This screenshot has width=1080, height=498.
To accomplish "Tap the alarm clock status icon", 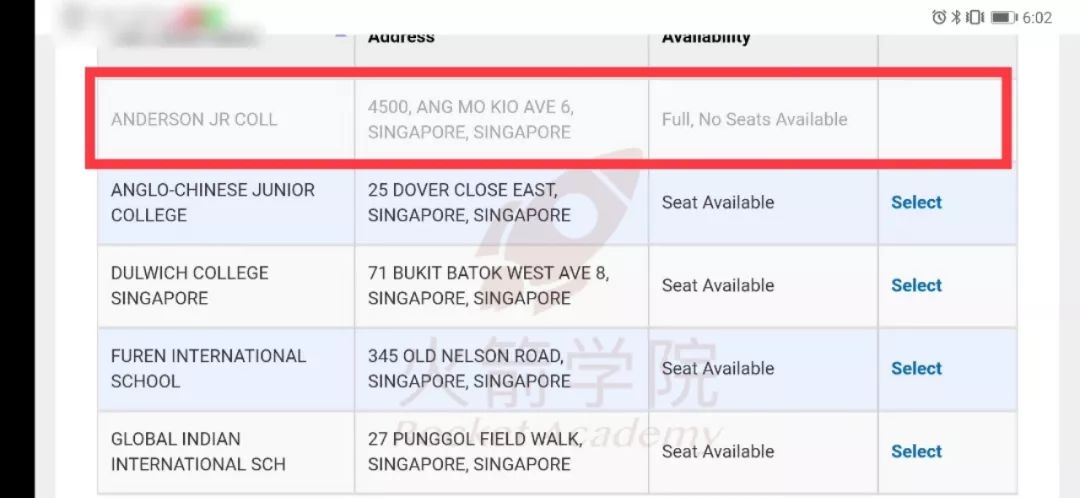I will [x=939, y=18].
